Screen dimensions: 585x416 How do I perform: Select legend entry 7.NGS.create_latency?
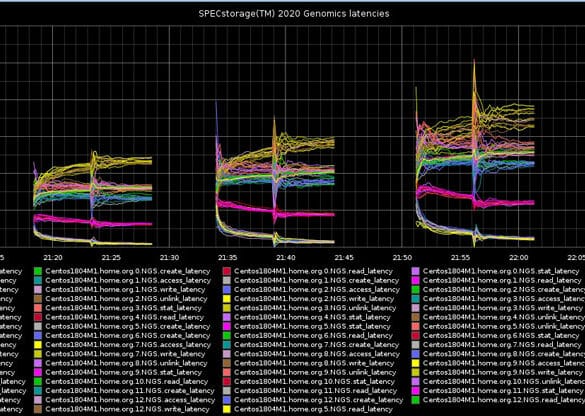click(316, 345)
